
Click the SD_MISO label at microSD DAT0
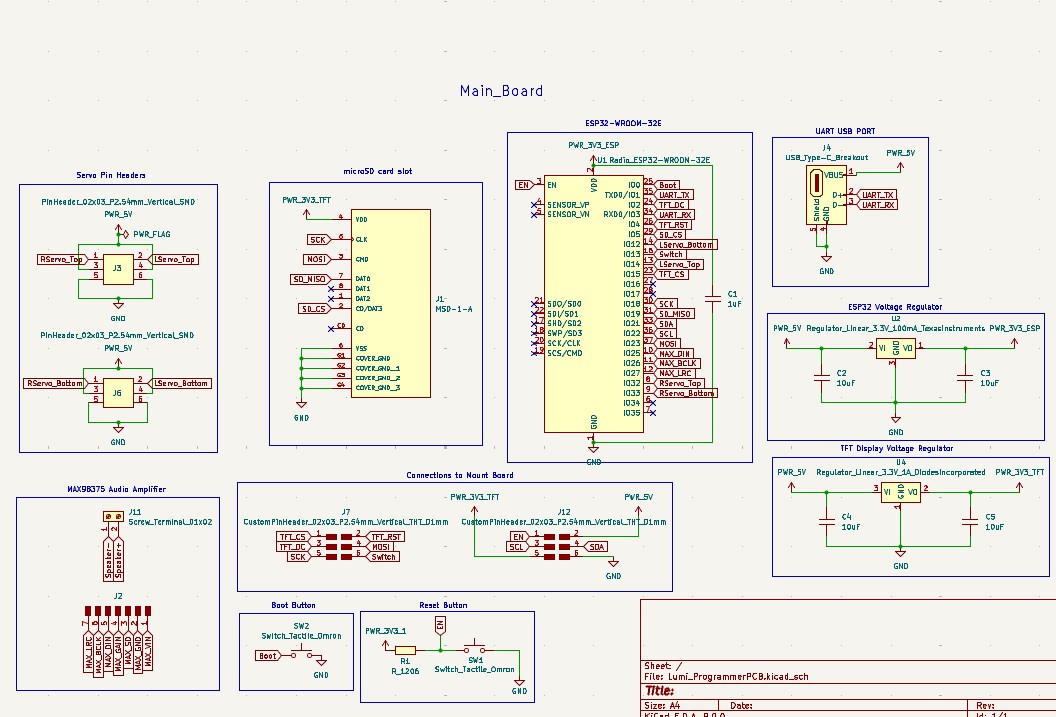pos(310,279)
